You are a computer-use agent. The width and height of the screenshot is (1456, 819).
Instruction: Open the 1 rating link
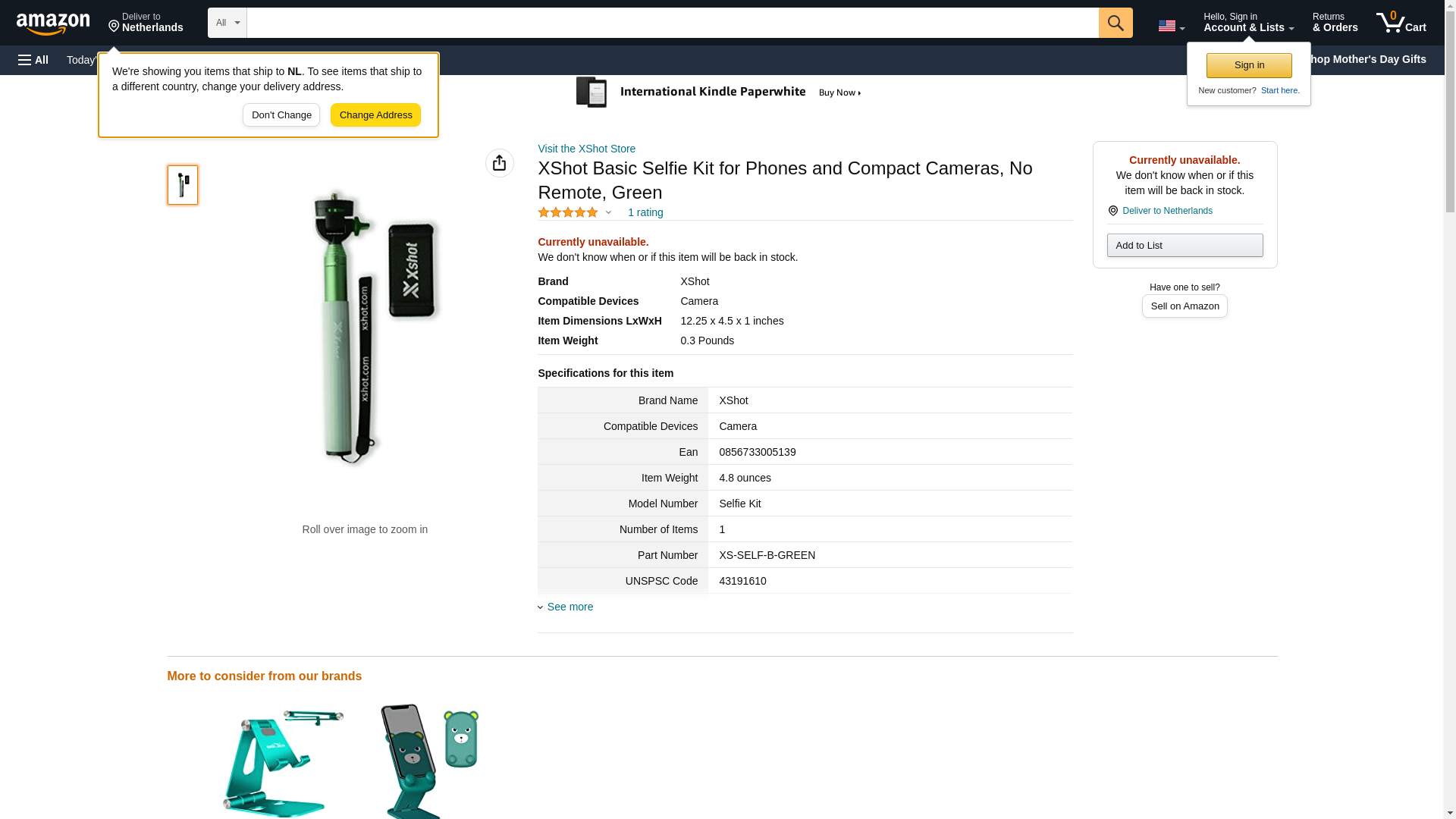(x=645, y=213)
